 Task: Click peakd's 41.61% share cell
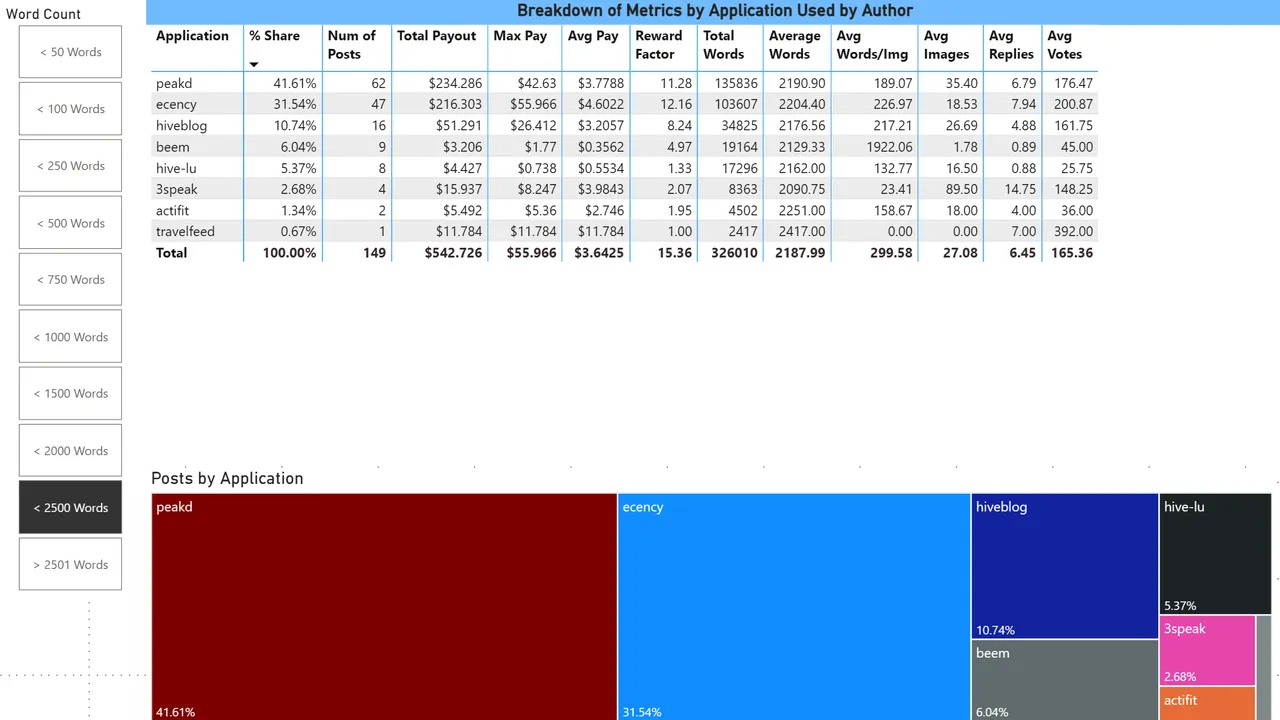pyautogui.click(x=295, y=83)
